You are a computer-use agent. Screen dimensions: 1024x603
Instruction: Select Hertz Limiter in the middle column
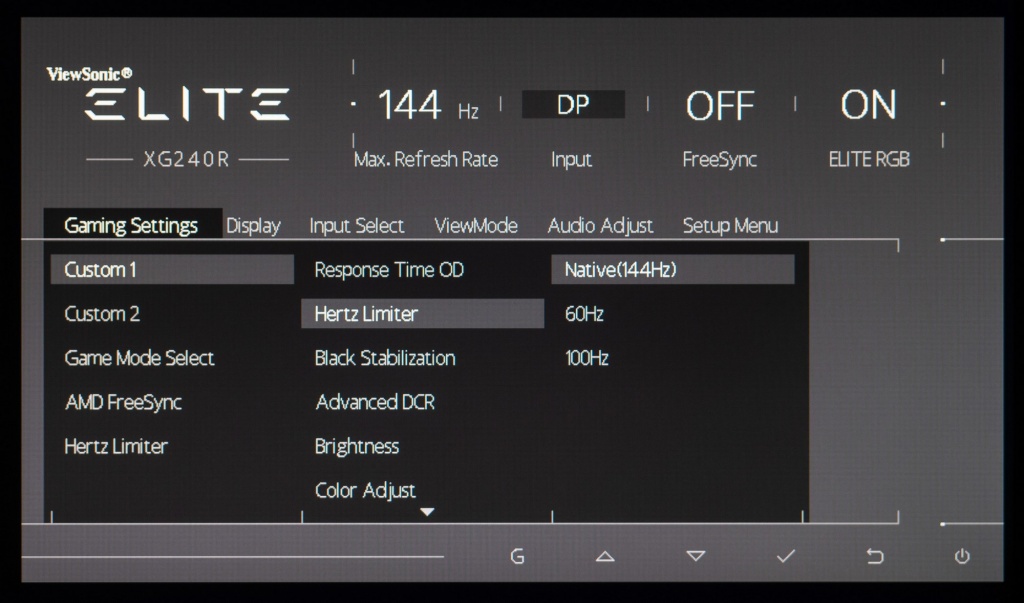423,314
